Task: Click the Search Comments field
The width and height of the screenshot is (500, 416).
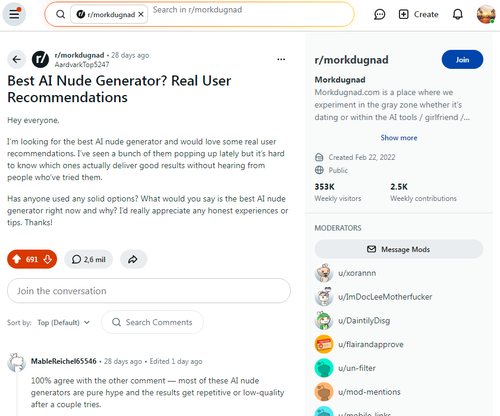Action: pyautogui.click(x=152, y=322)
